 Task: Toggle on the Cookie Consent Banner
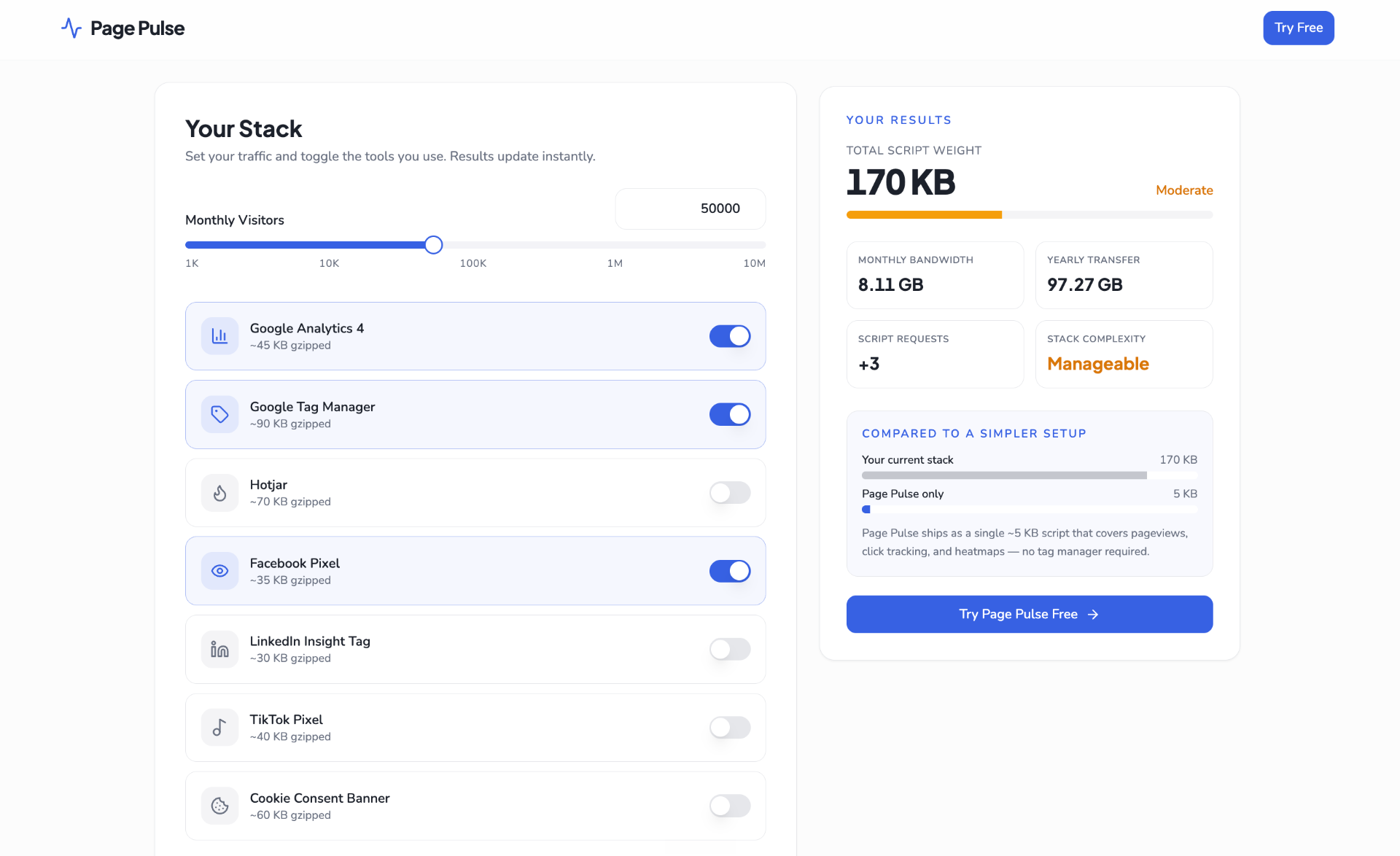click(x=730, y=806)
